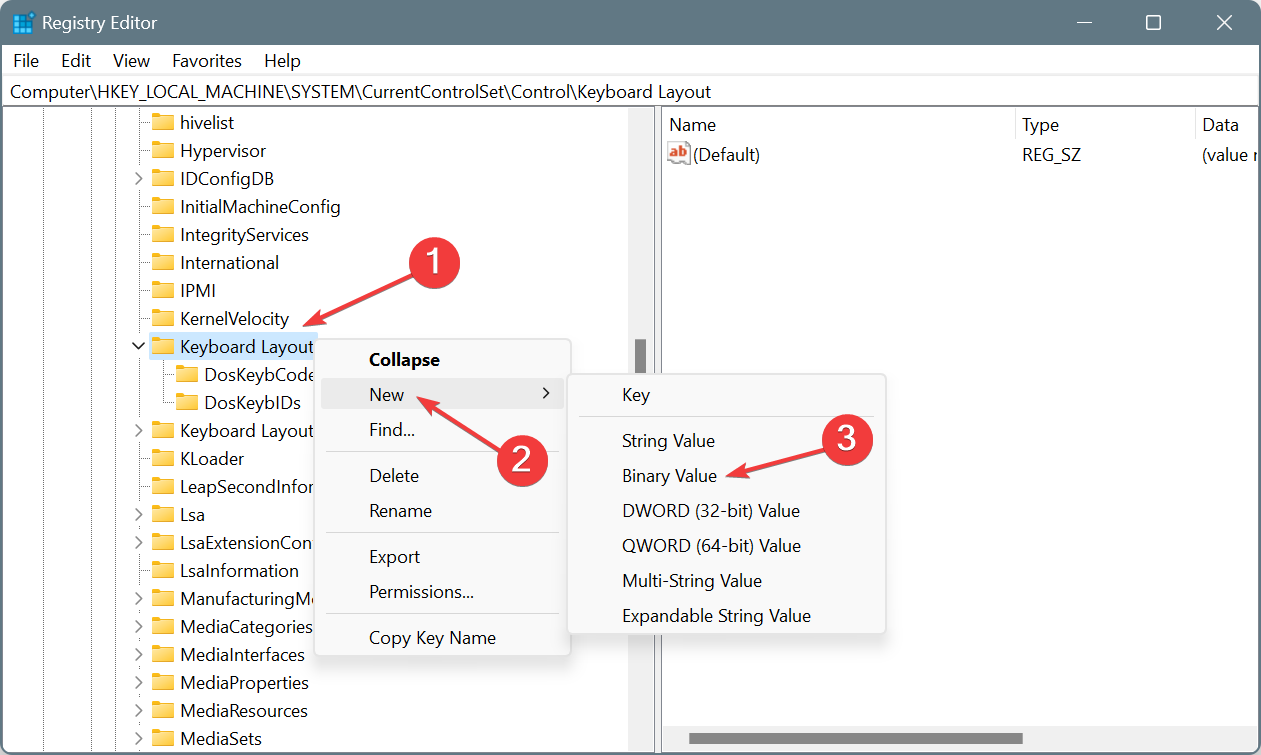
Task: Select the InitialMachineConfig folder icon
Action: coord(163,207)
